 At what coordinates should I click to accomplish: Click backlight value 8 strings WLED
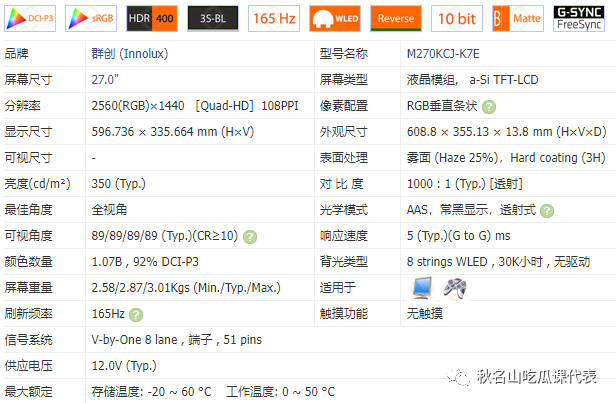(x=447, y=262)
